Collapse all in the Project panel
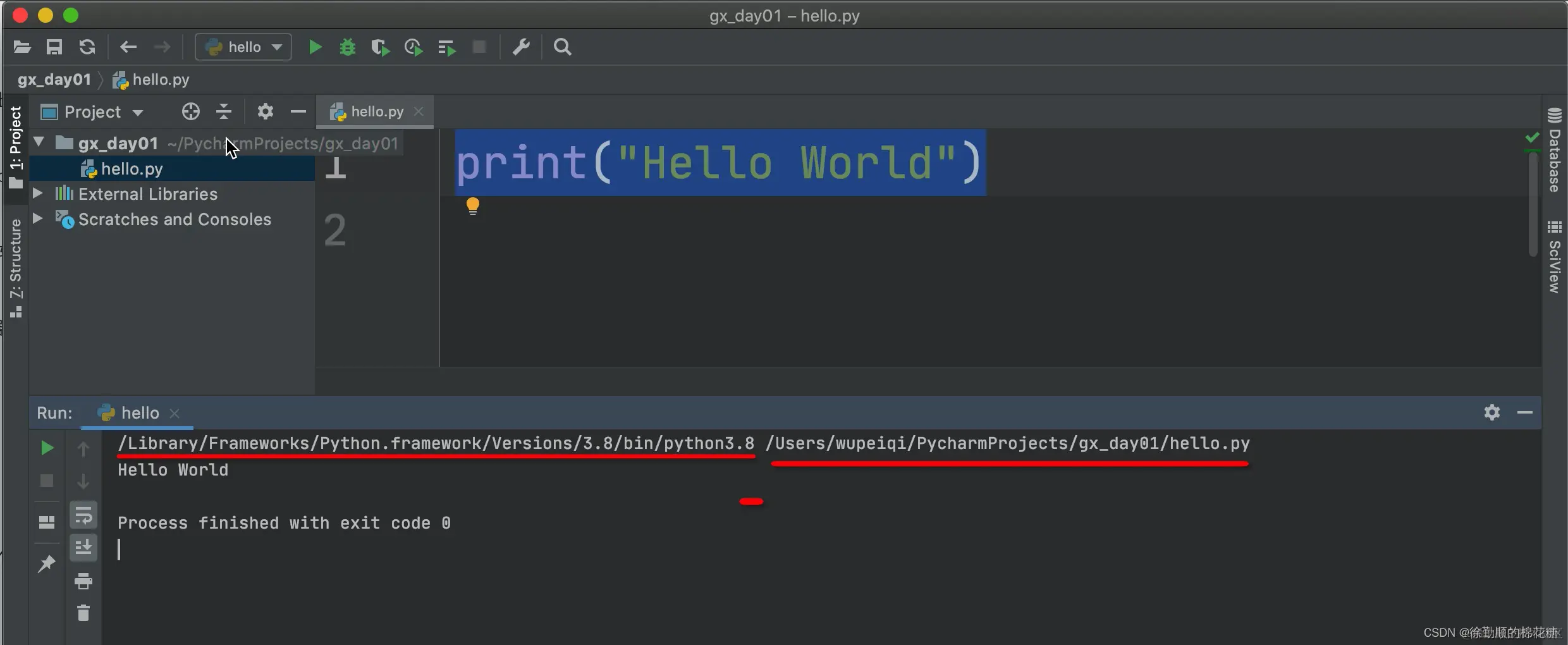Screen dimensions: 1568x645 [x=224, y=112]
